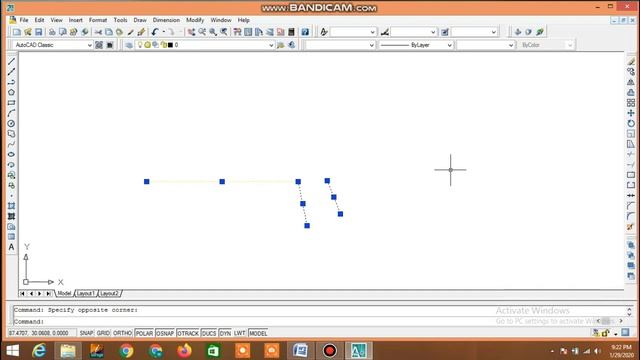Click the Windows Start button
This screenshot has width=640, height=360.
pyautogui.click(x=12, y=351)
